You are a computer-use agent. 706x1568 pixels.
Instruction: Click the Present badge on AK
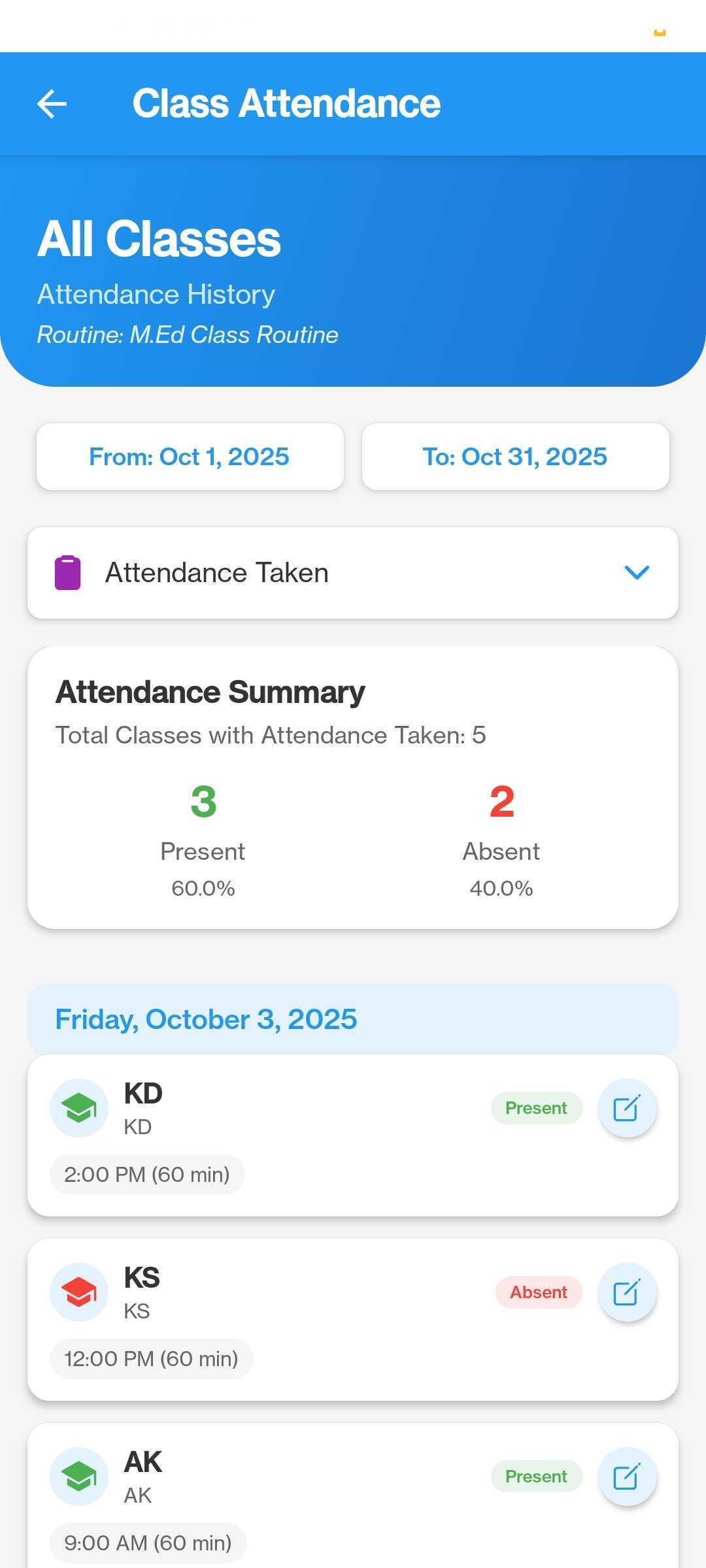[536, 1477]
